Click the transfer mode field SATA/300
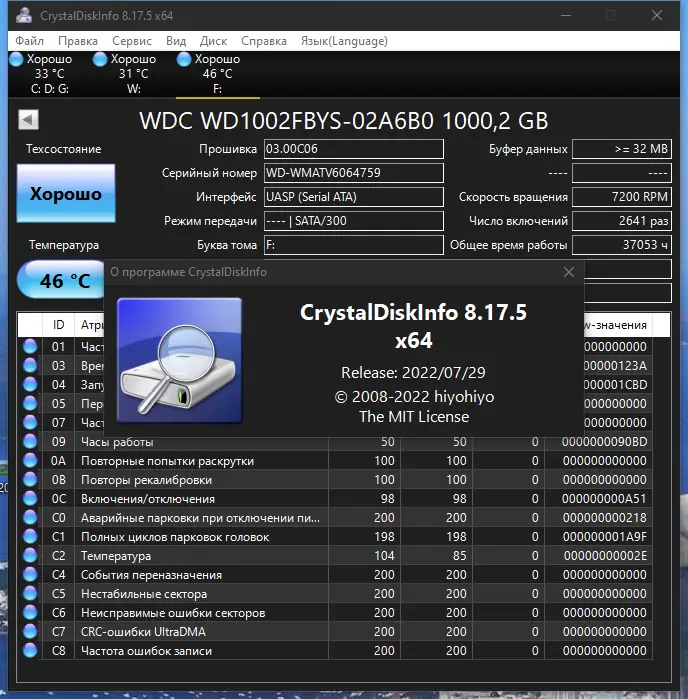This screenshot has height=699, width=688. point(354,221)
